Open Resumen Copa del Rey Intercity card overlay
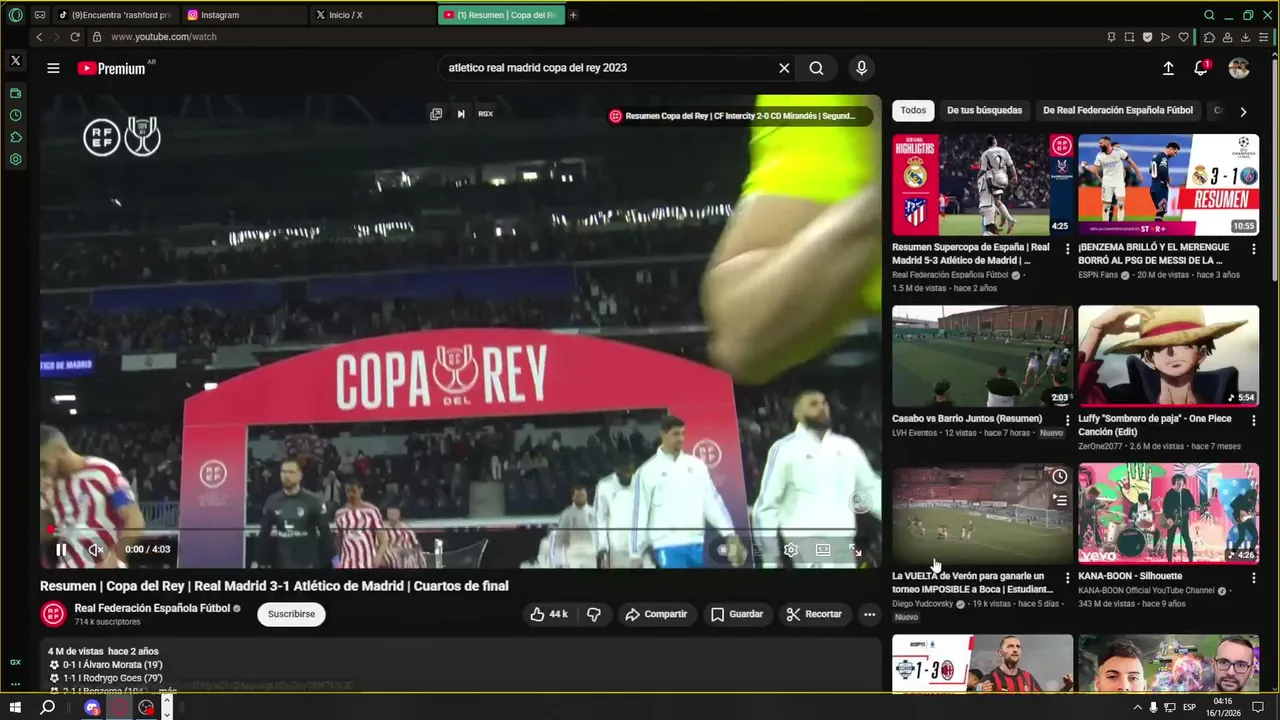This screenshot has width=1280, height=720. (740, 116)
